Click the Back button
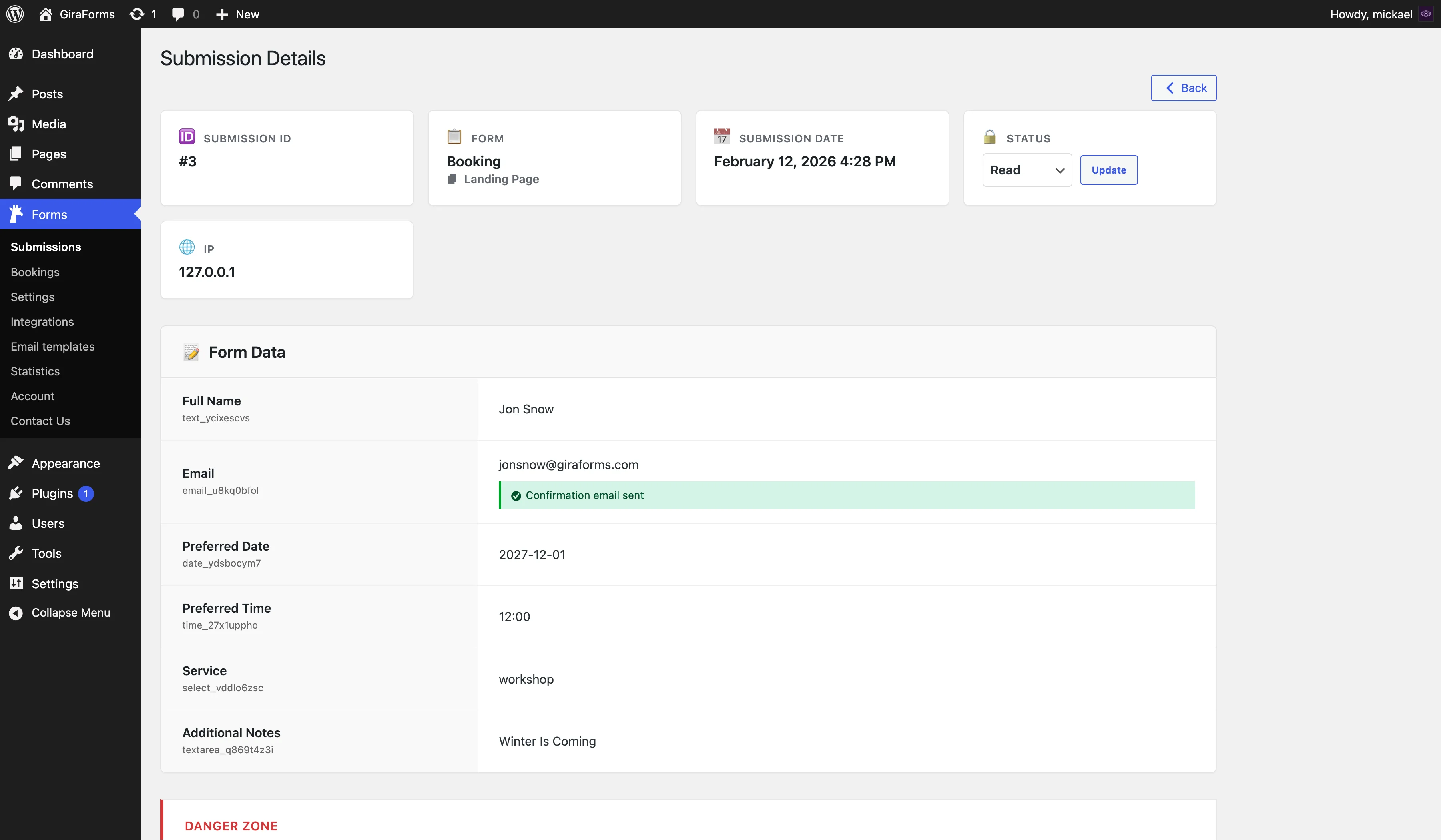The width and height of the screenshot is (1441, 840). (1183, 88)
